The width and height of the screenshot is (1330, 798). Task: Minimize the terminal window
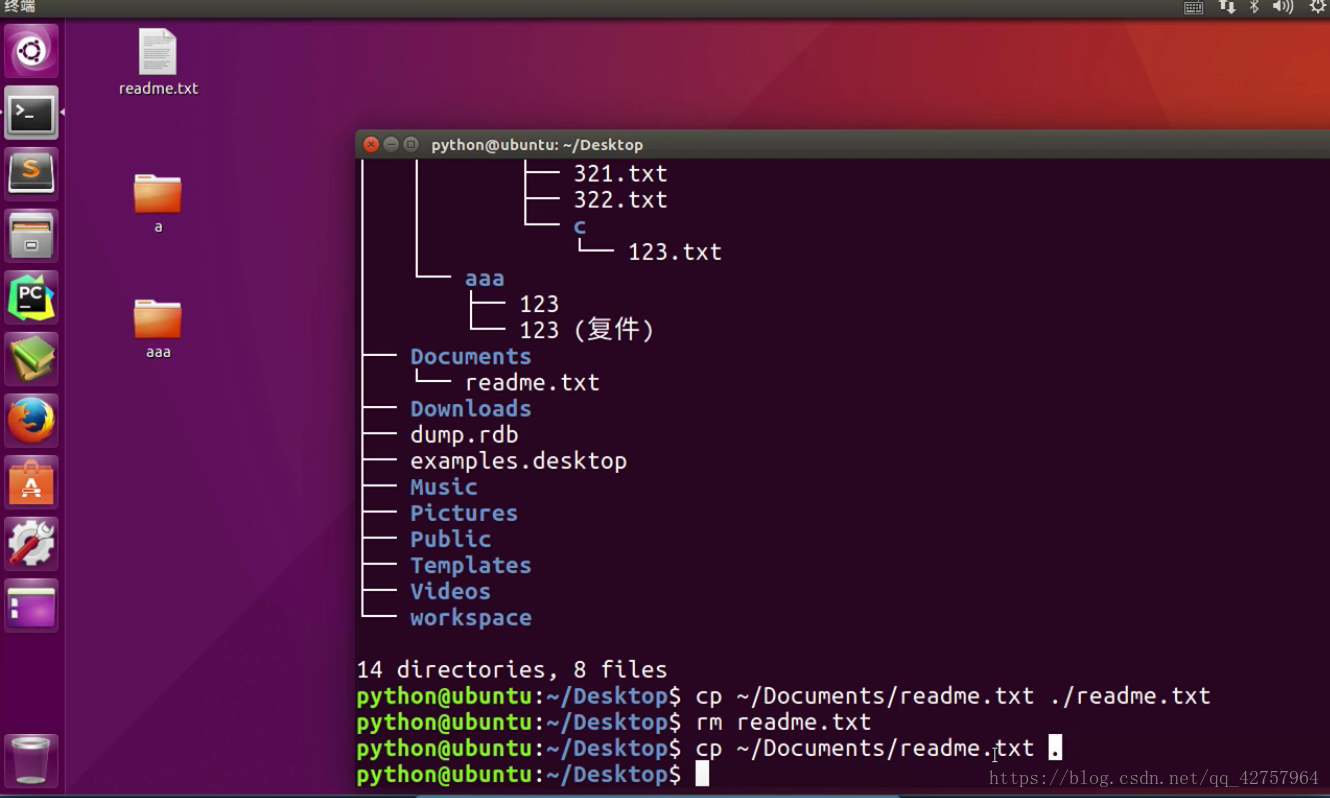[391, 144]
